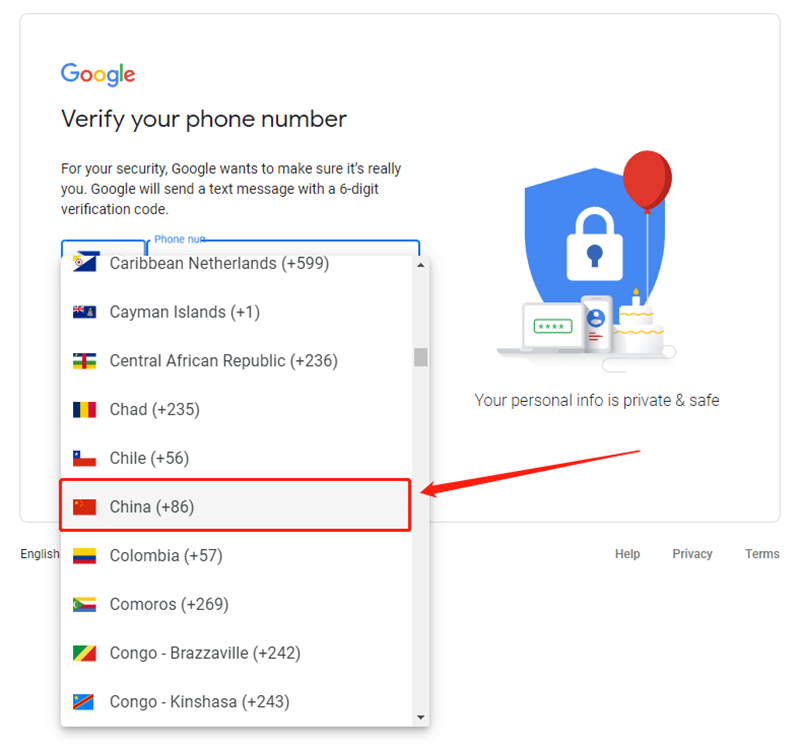The image size is (800, 751).
Task: Click the country list scrollbar thumb
Action: pos(421,357)
